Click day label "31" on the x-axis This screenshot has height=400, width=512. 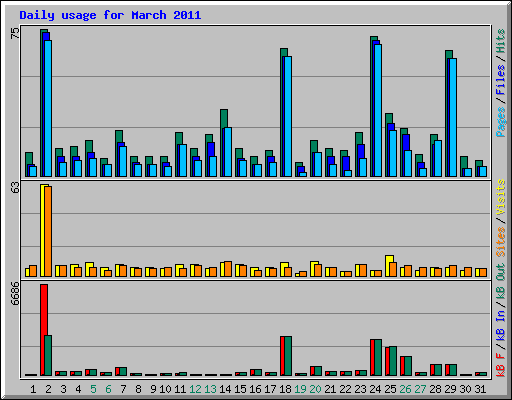(480, 389)
